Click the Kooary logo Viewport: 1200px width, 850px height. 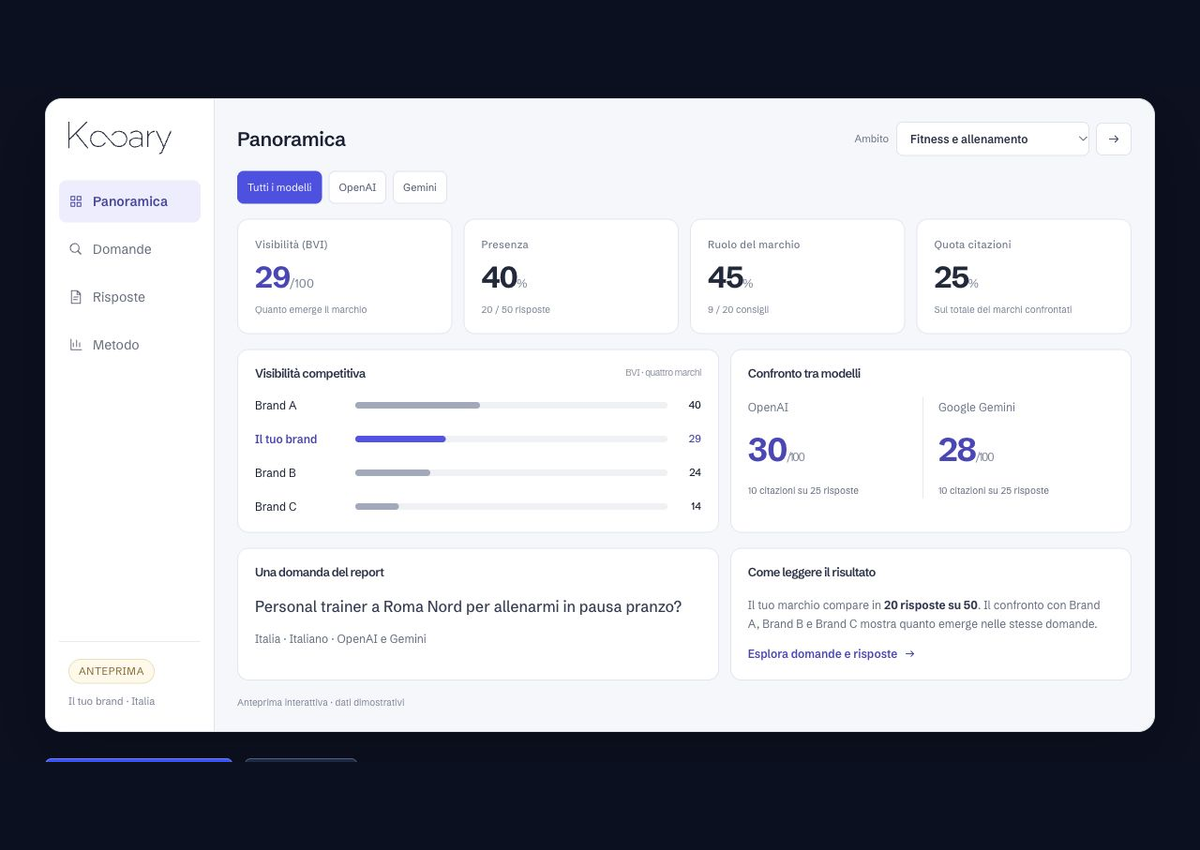(120, 138)
